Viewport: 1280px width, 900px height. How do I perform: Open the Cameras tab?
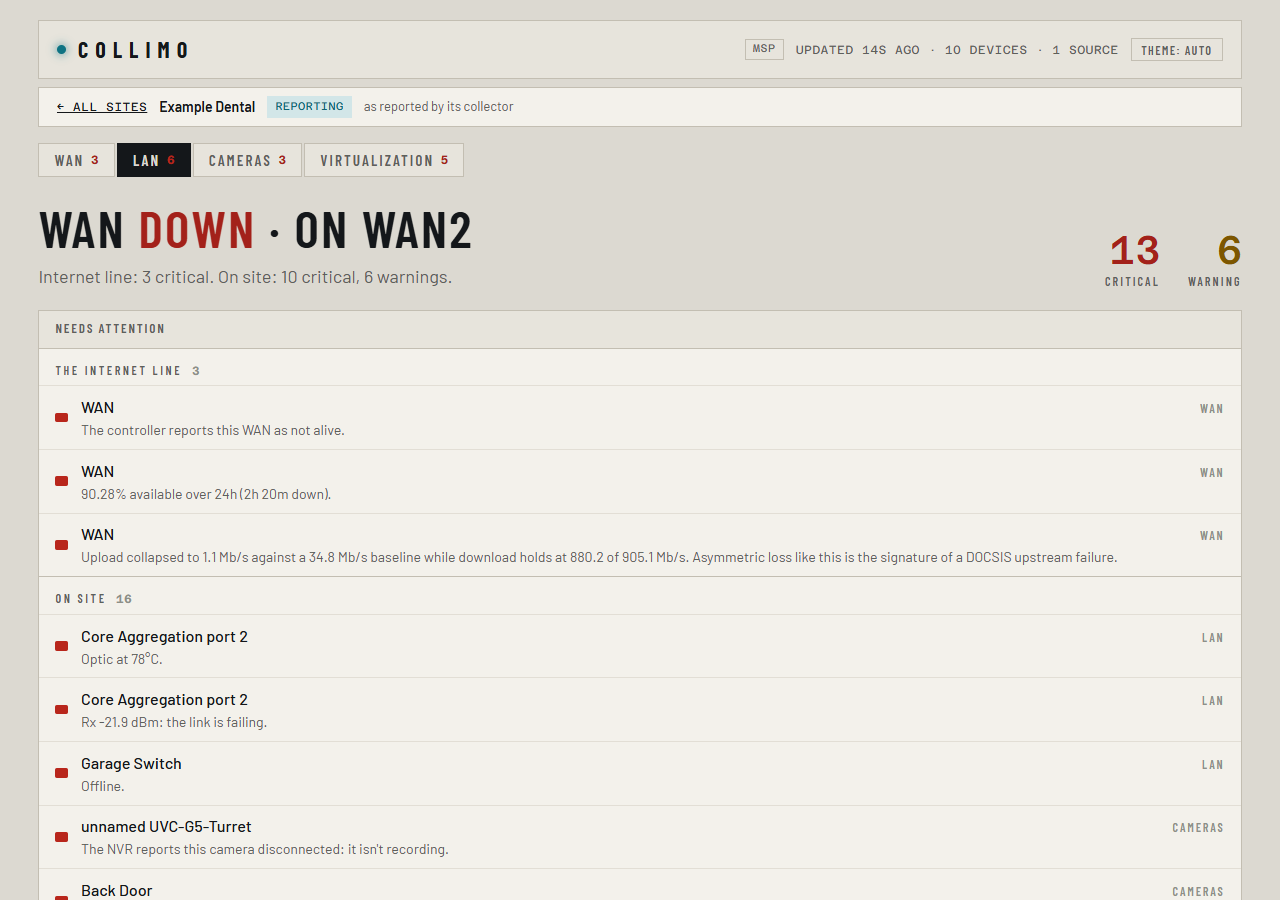pos(247,160)
